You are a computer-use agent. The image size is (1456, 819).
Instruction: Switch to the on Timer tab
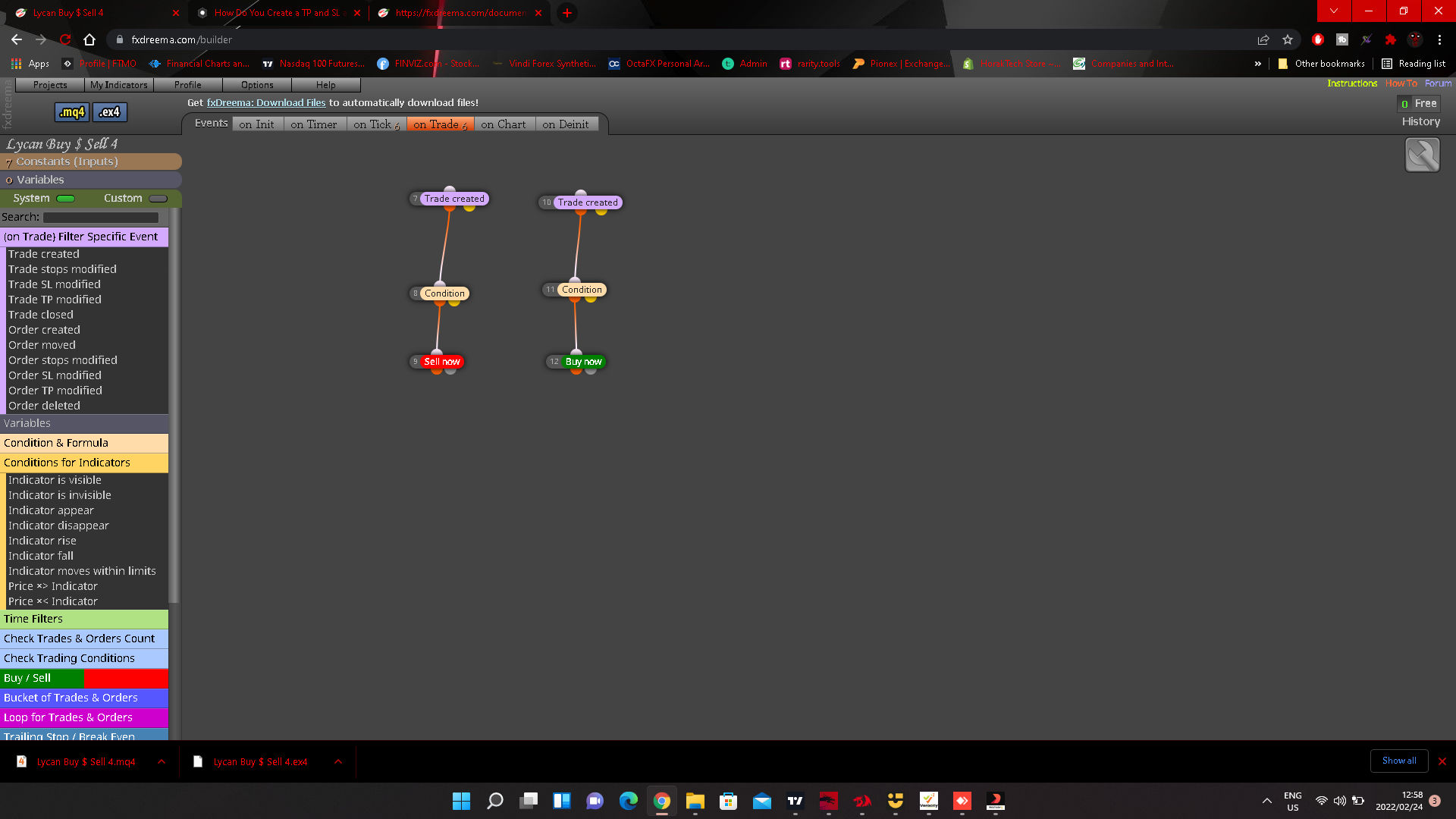click(x=314, y=124)
